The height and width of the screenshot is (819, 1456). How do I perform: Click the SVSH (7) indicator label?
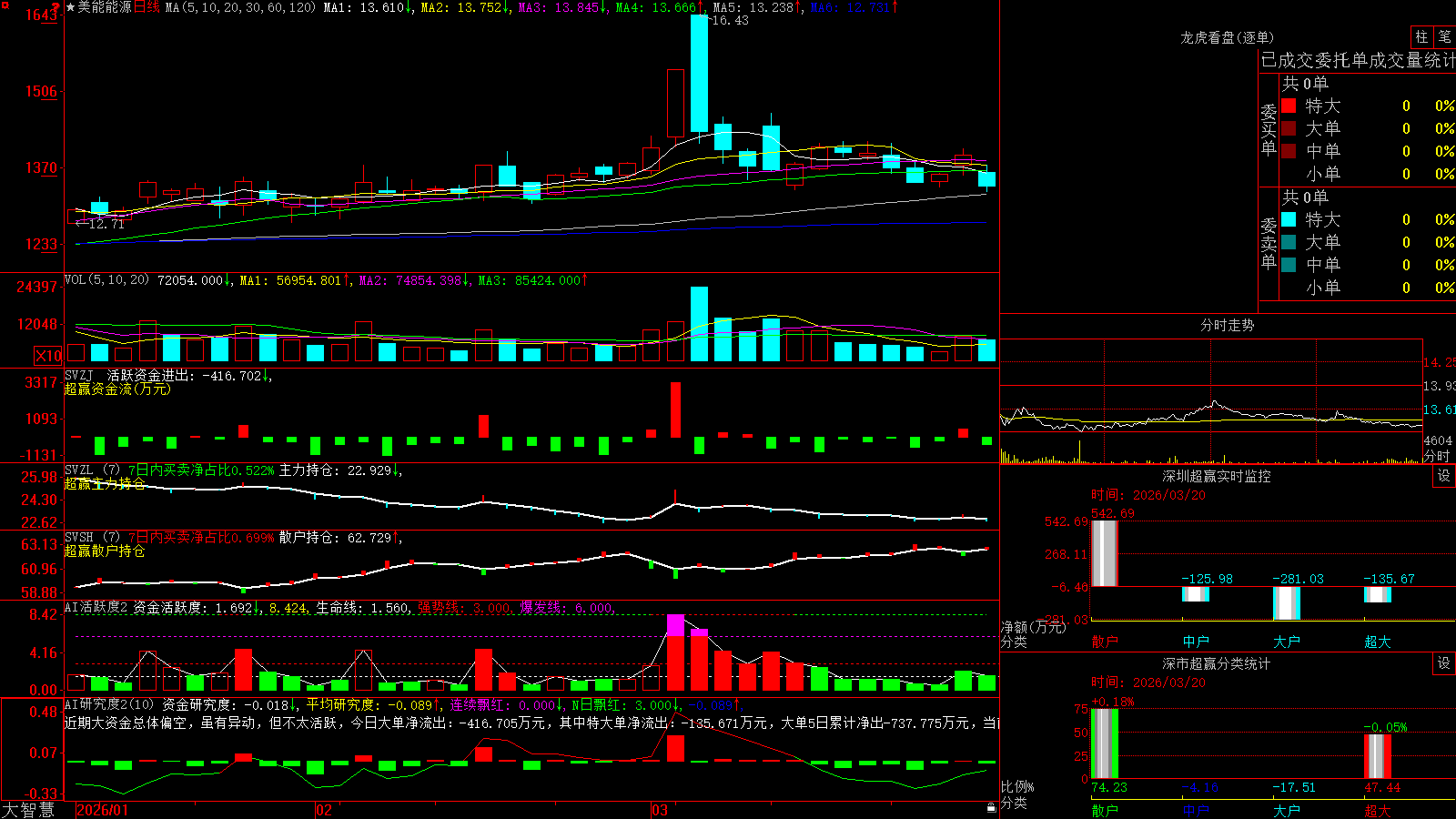coord(92,538)
